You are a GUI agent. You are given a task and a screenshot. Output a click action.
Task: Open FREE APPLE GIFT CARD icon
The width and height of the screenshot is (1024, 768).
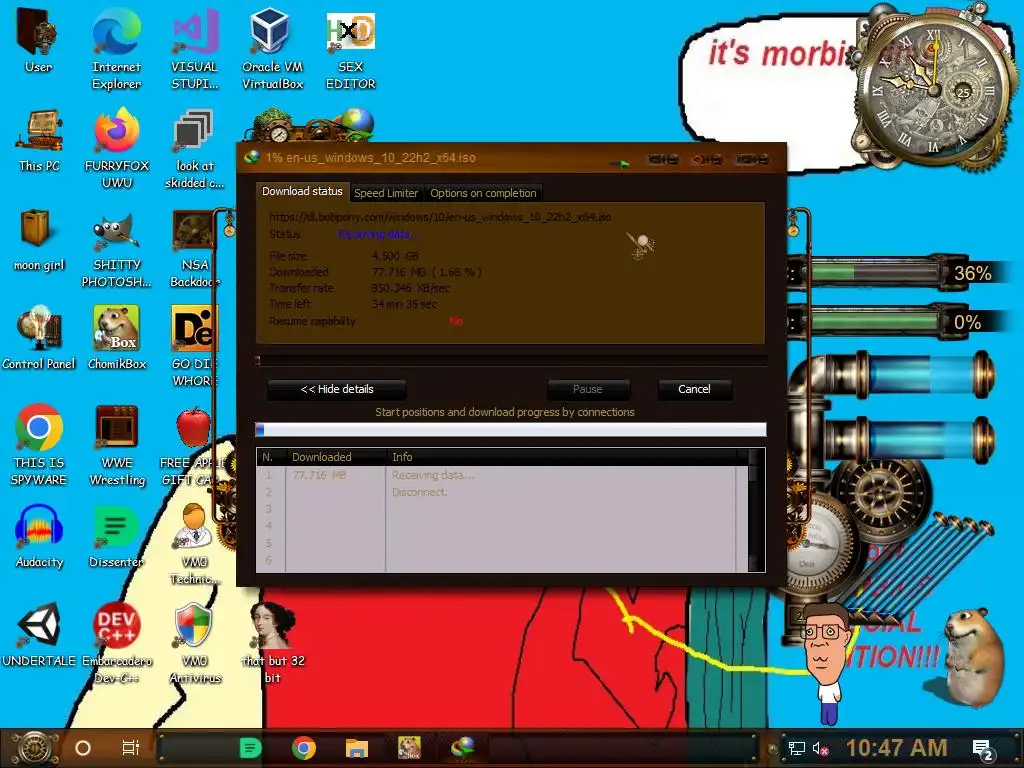(191, 447)
